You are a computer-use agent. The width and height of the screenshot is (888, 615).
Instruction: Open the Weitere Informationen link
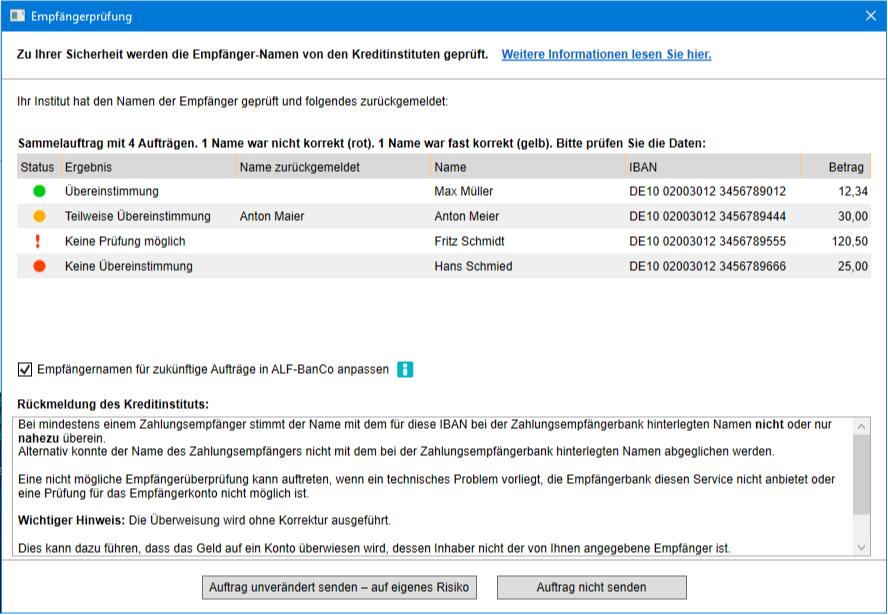(x=606, y=54)
